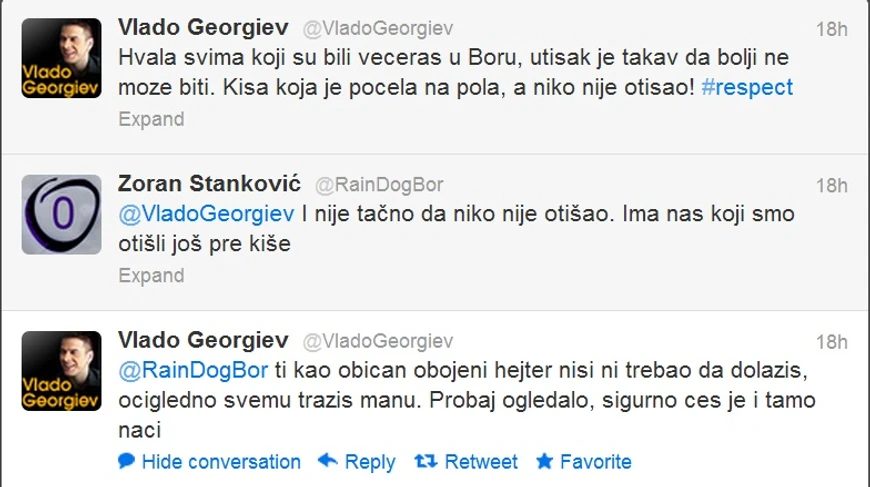Open the 18h timestamp of the first tweet
870x487 pixels.
coord(831,29)
